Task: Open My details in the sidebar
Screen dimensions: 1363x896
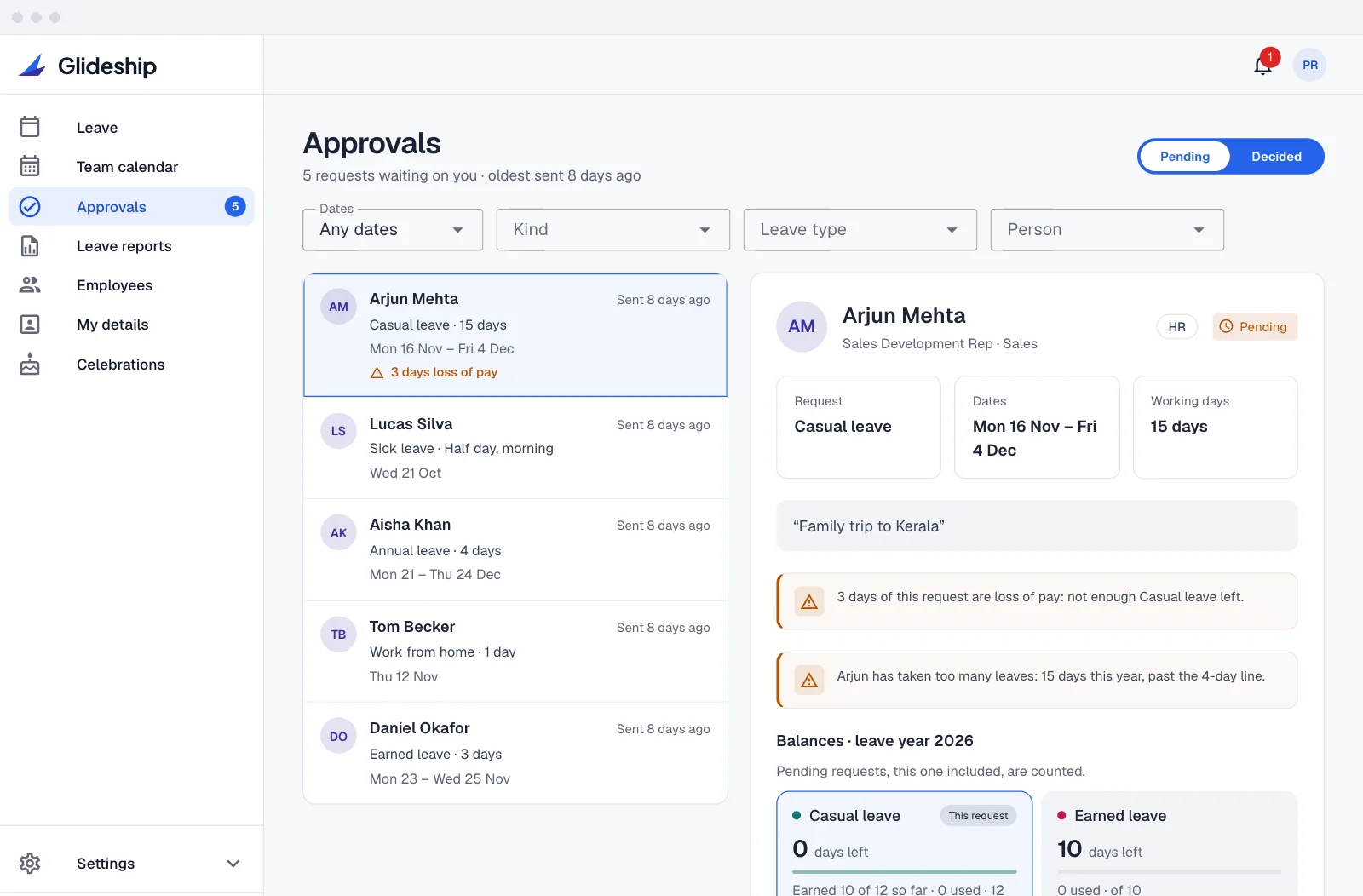Action: 131,325
